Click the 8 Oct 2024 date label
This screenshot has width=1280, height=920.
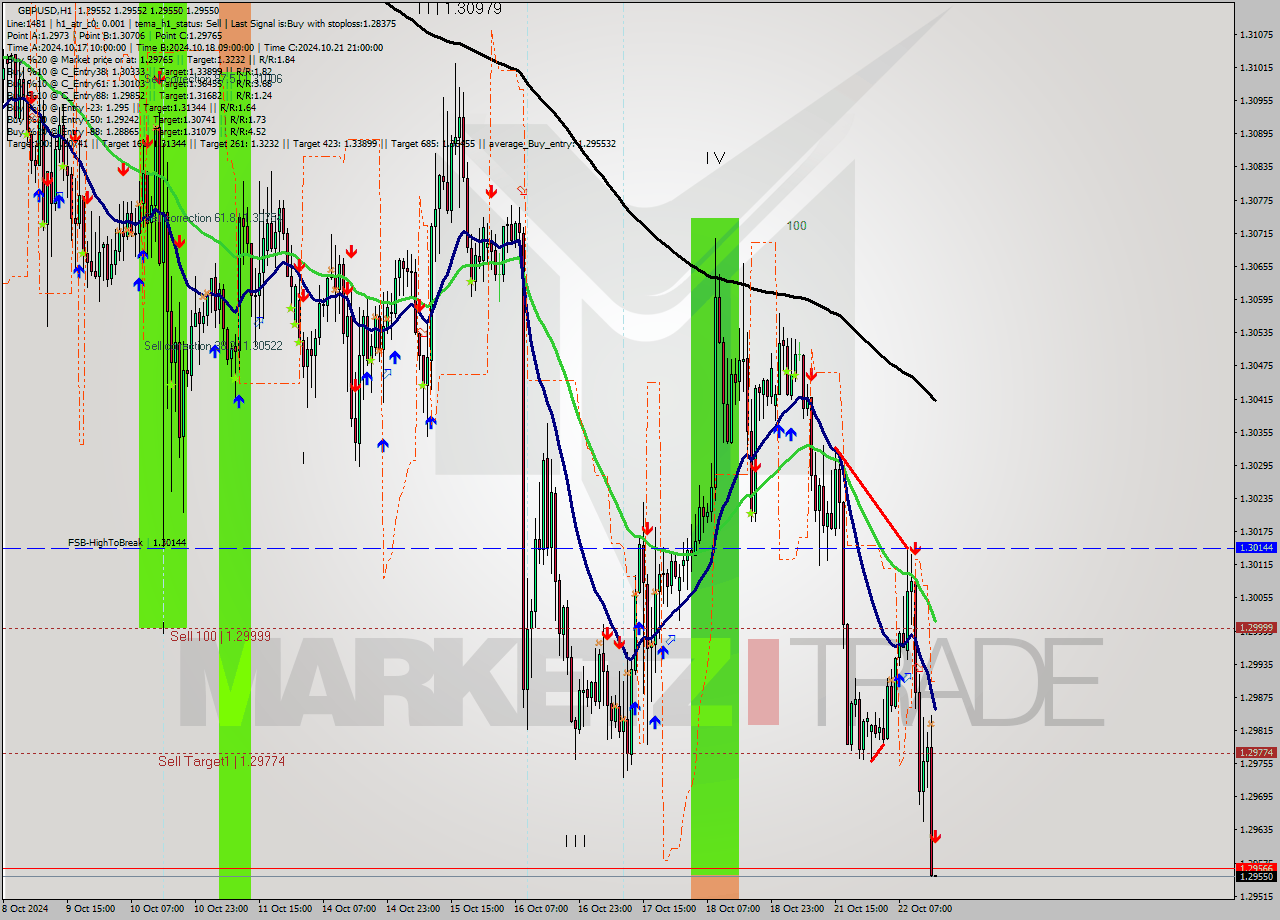pos(25,909)
